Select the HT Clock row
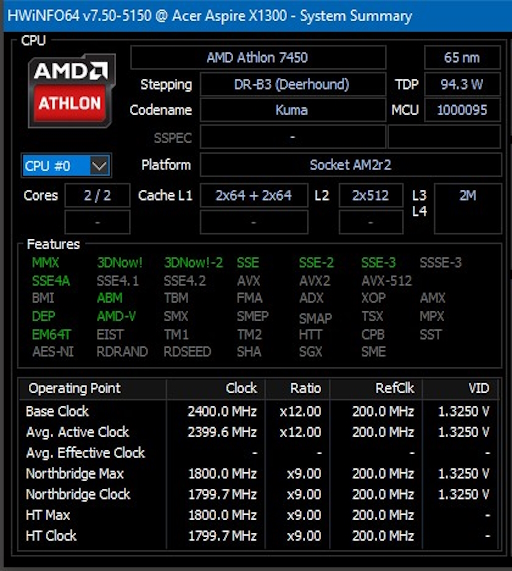This screenshot has width=512, height=571. [259, 536]
